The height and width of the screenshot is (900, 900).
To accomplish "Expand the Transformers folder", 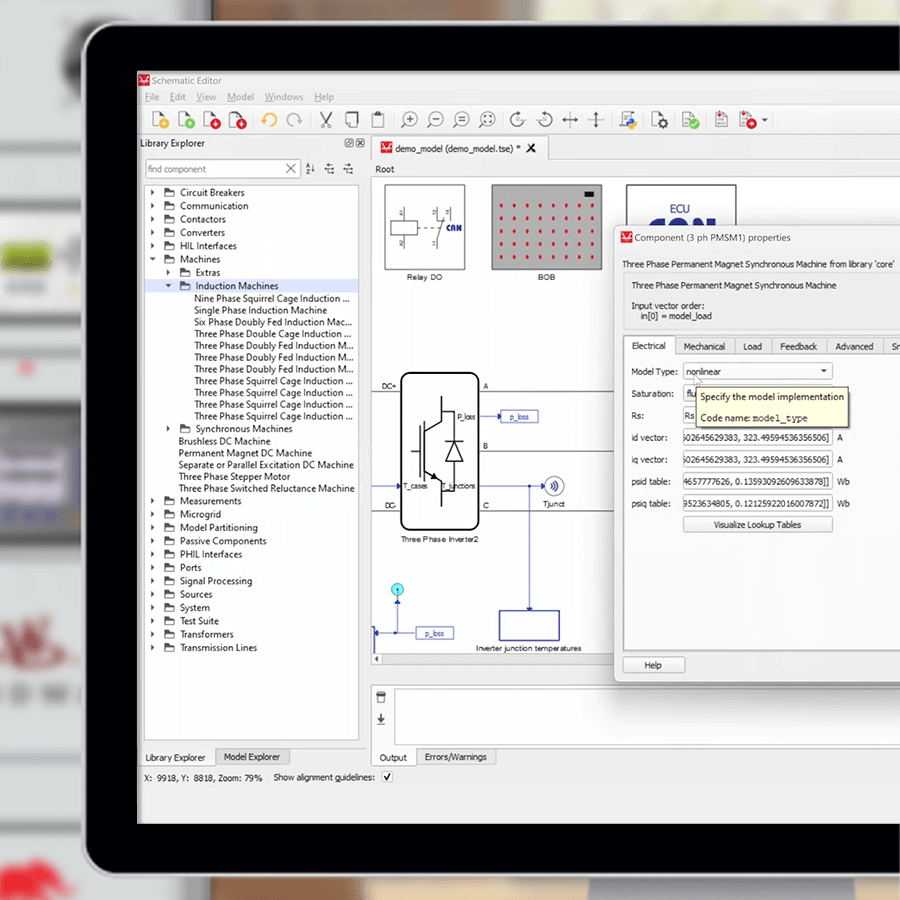I will click(x=153, y=634).
